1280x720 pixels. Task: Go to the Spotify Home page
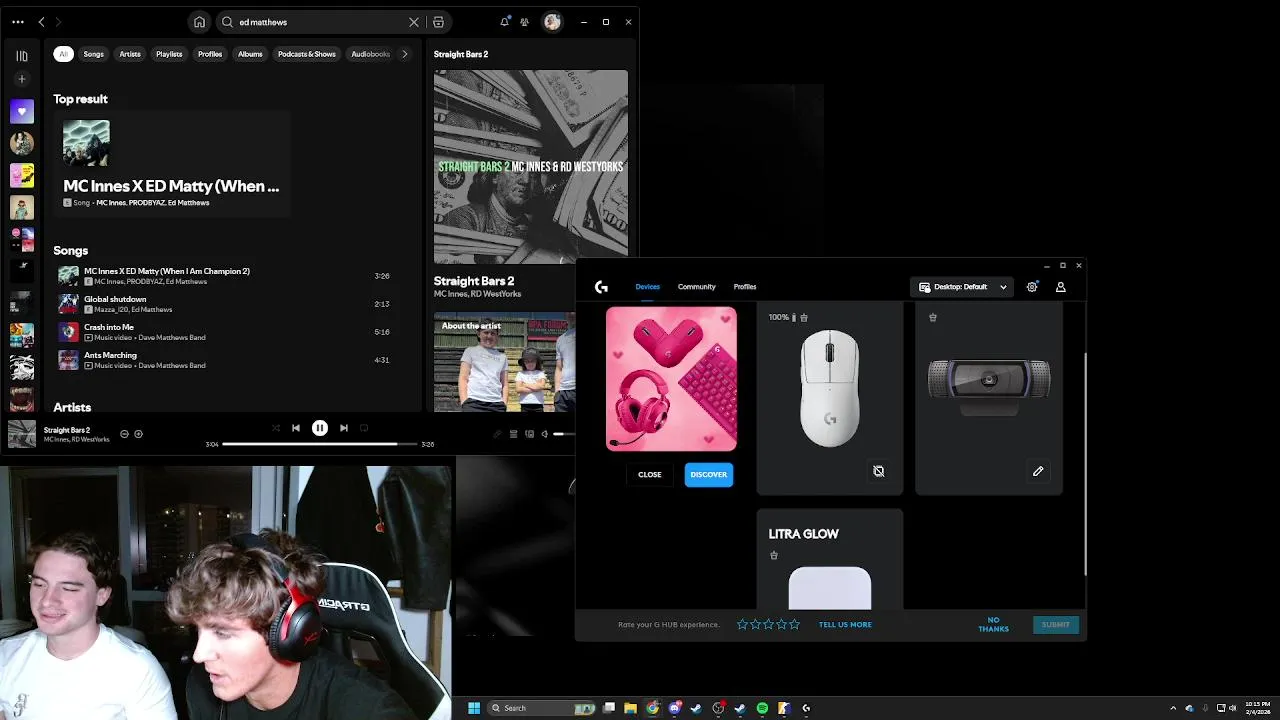click(199, 22)
